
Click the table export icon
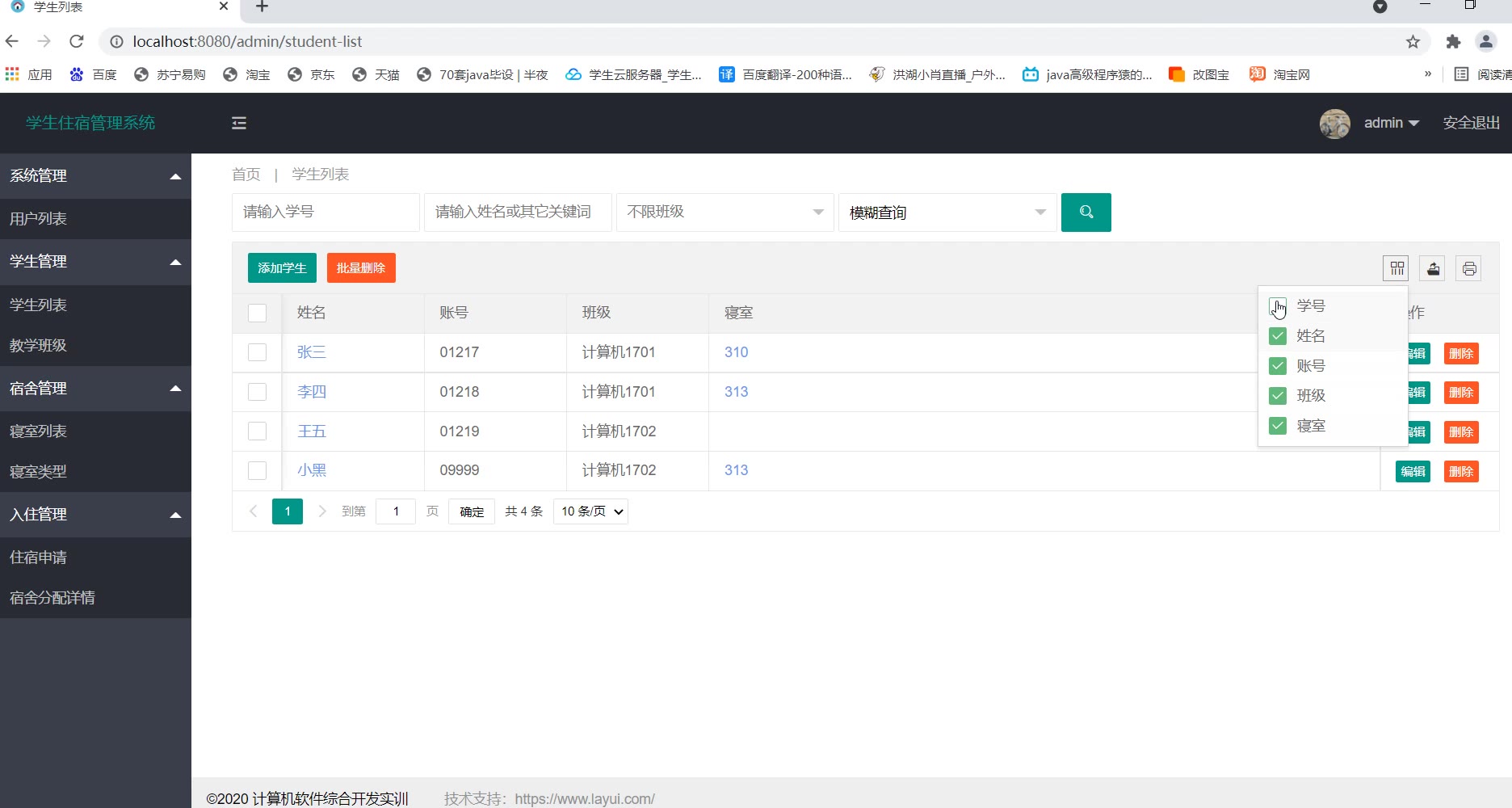click(1433, 268)
